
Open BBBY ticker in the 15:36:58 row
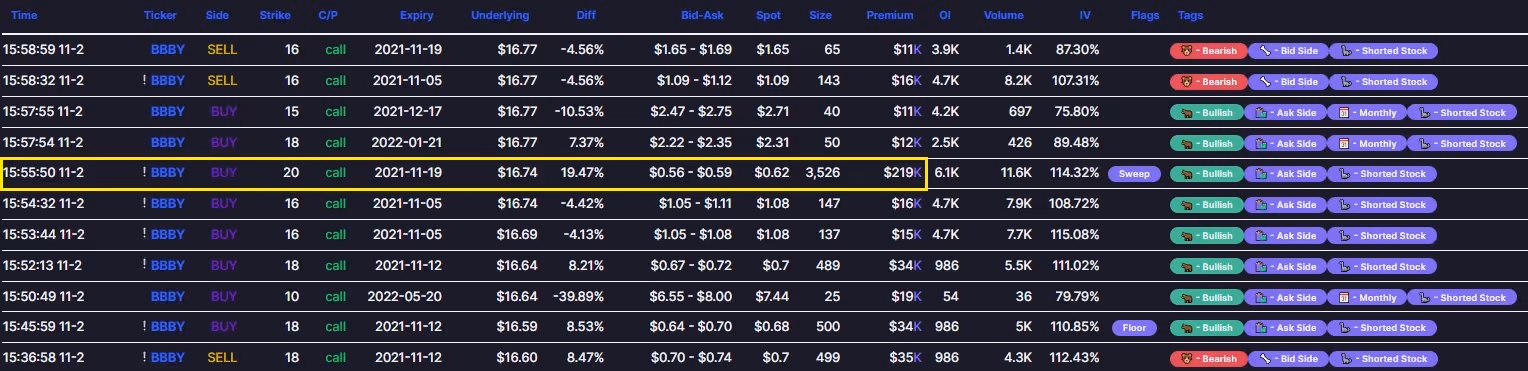tap(168, 357)
